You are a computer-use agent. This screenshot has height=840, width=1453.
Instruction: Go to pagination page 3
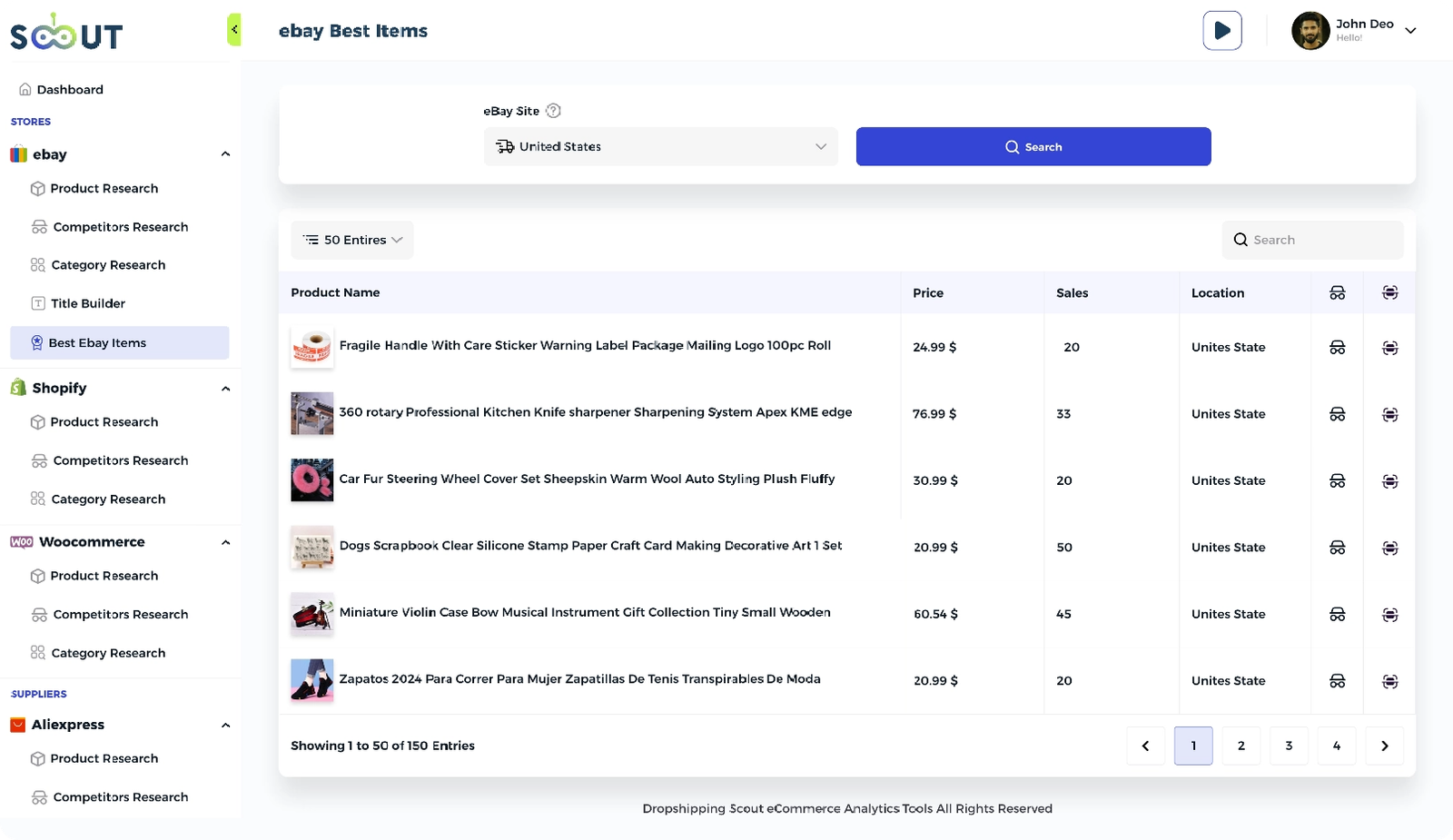(1289, 746)
